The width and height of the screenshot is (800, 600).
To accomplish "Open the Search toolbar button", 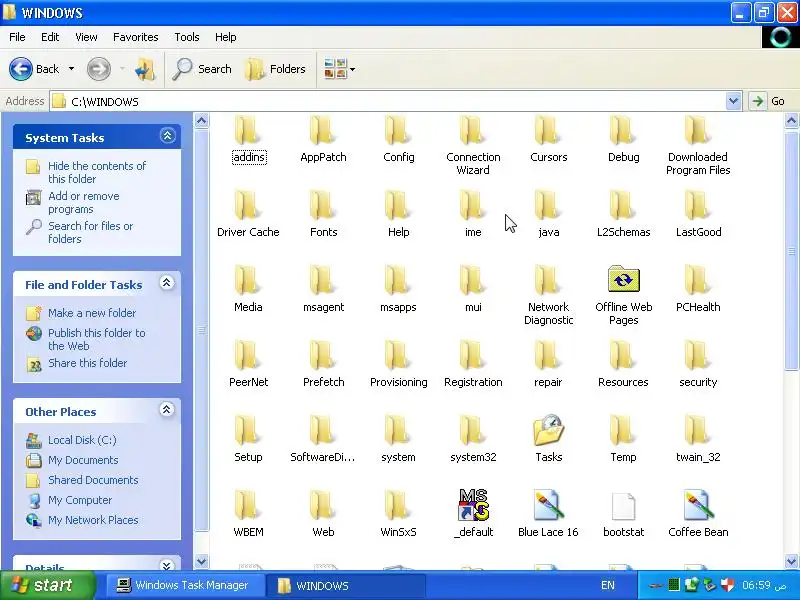I will (202, 69).
